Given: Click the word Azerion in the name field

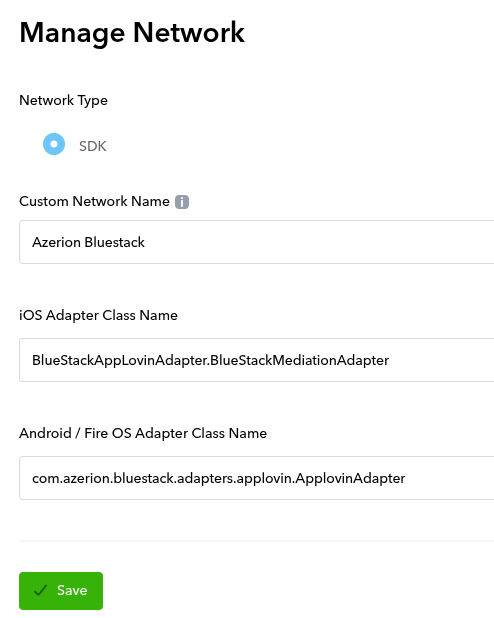Looking at the screenshot, I should (56, 242).
